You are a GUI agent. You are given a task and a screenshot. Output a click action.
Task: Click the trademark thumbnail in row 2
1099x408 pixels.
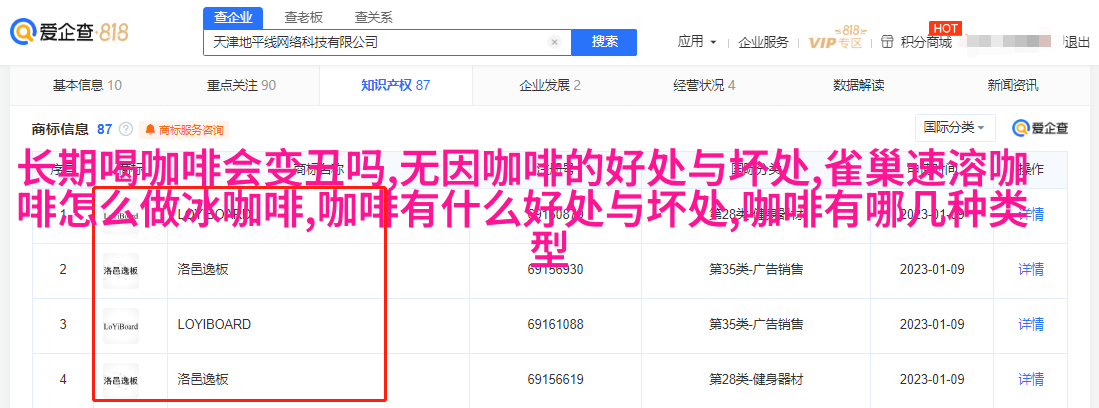pos(121,270)
